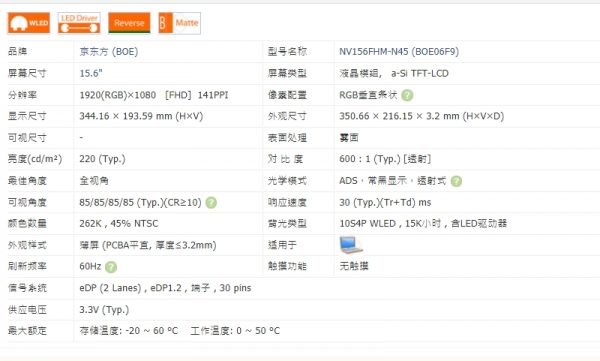The height and width of the screenshot is (361, 600).
Task: Click the 262K, 45% NTSC color value
Action: click(119, 224)
